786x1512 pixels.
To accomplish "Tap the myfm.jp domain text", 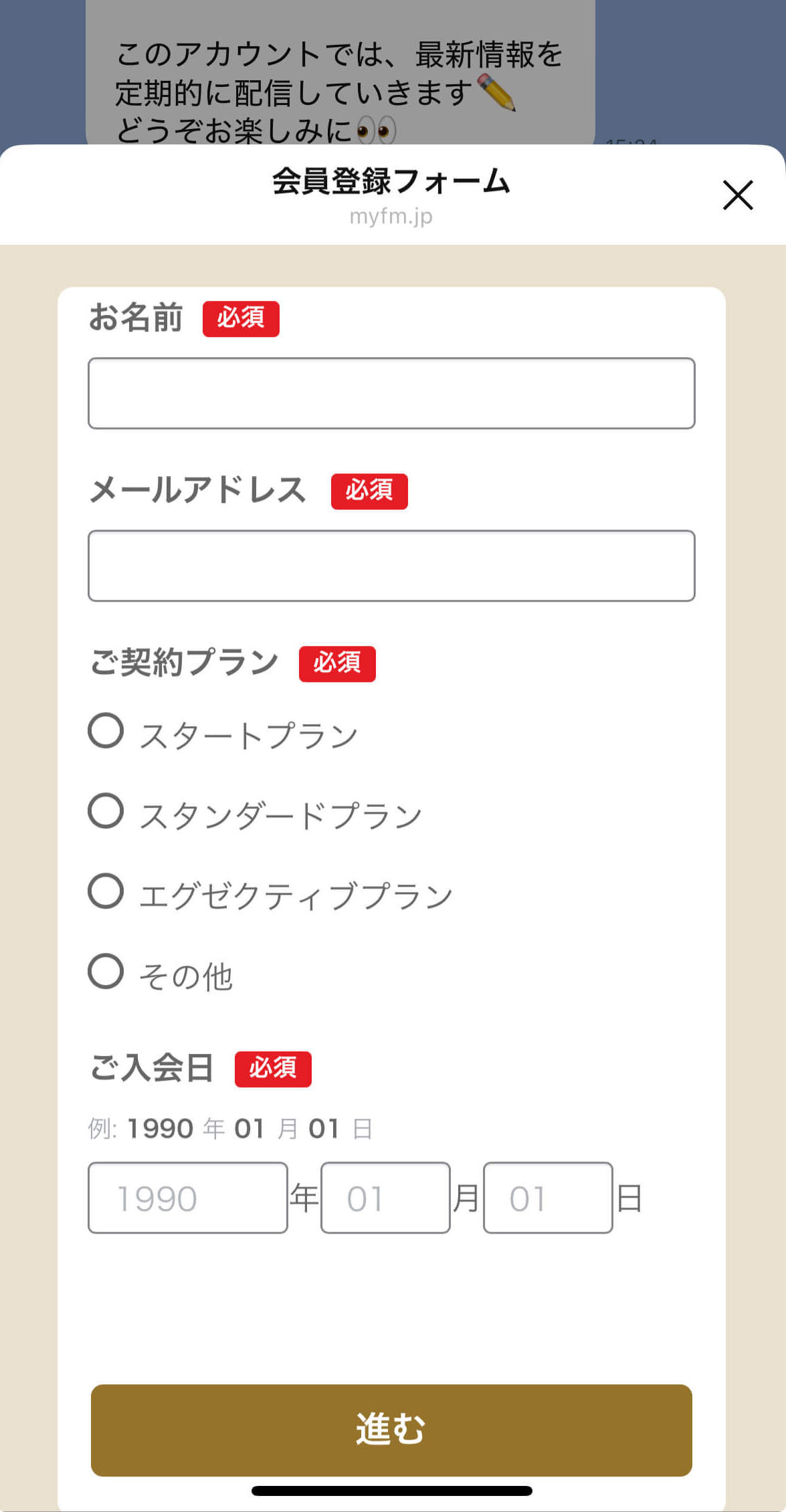I will point(391,217).
